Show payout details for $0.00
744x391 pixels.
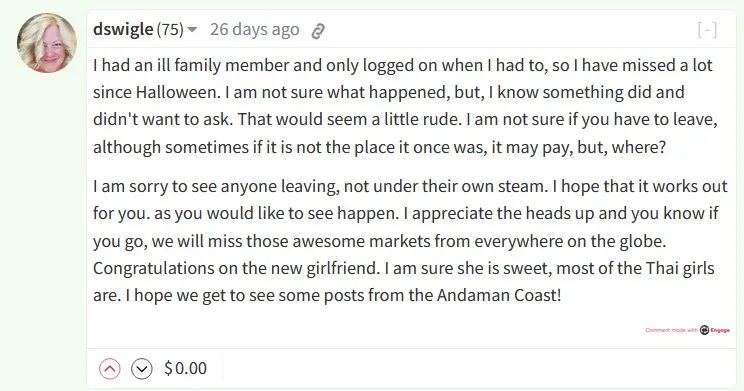click(x=186, y=368)
